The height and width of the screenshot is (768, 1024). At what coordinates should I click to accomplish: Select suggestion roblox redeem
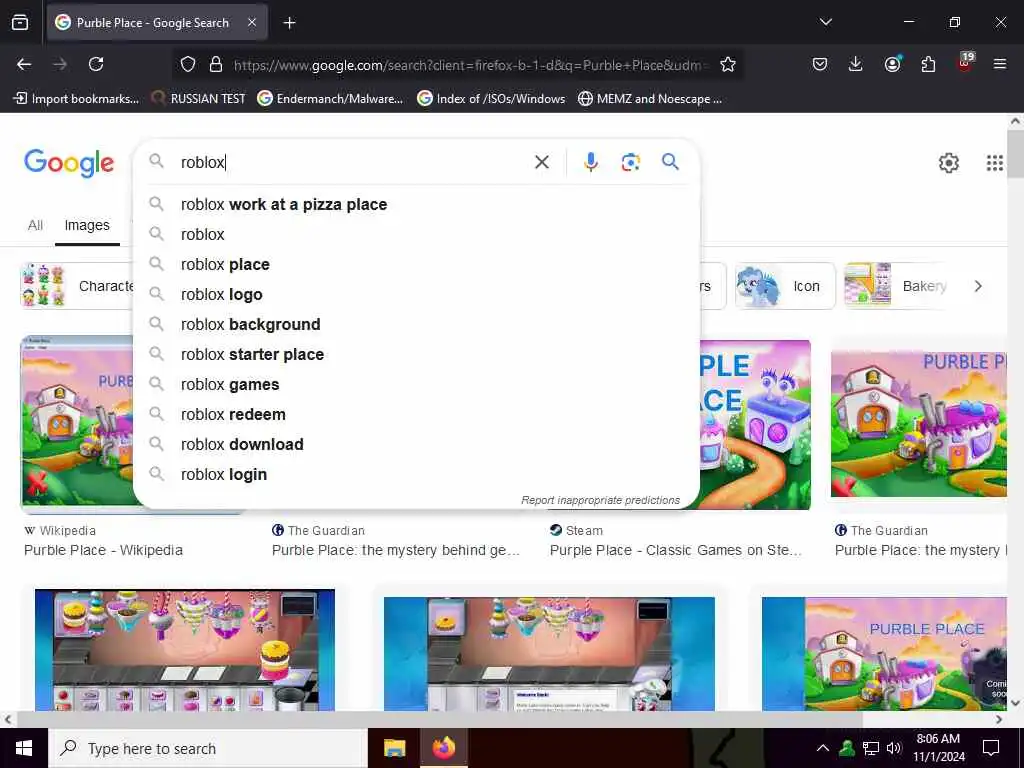416,415
